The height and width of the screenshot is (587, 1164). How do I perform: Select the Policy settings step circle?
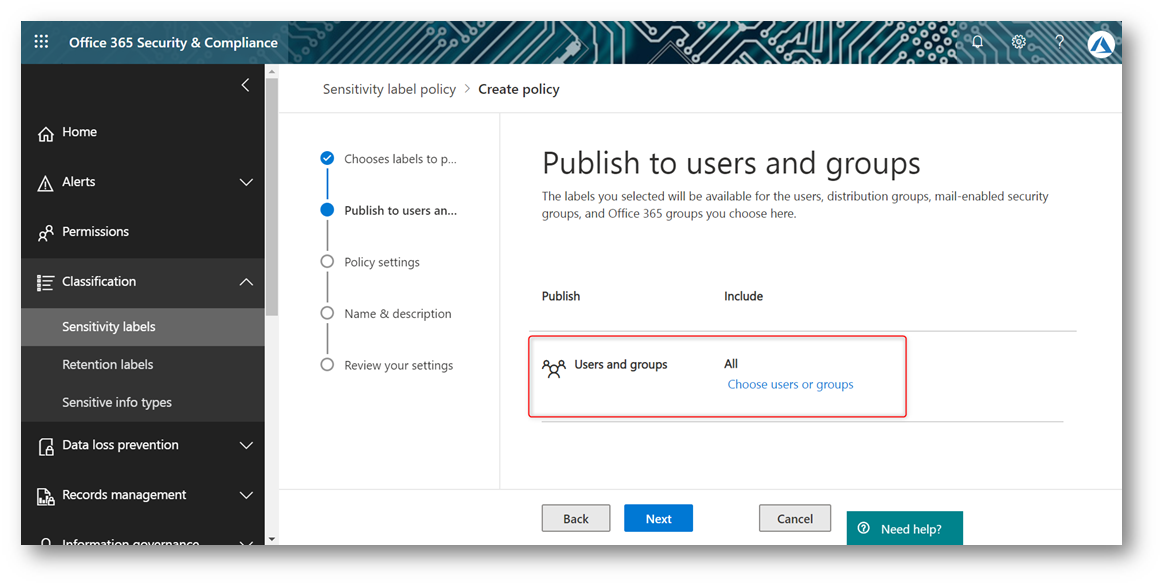(x=327, y=262)
